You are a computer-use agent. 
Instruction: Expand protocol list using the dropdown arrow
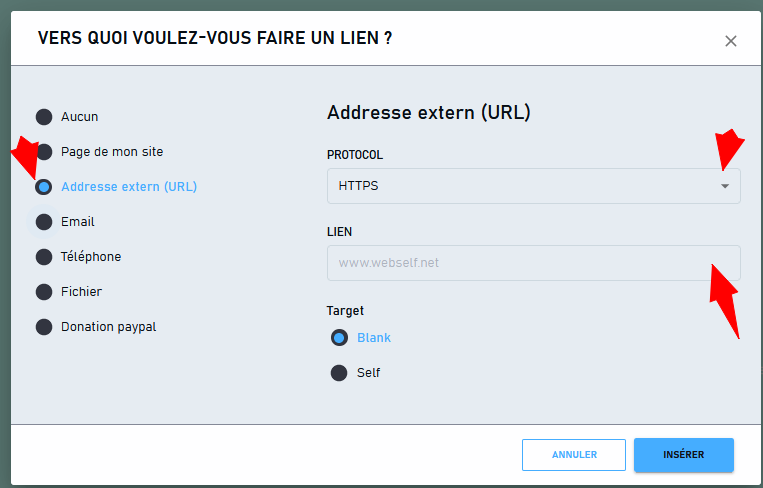click(725, 186)
